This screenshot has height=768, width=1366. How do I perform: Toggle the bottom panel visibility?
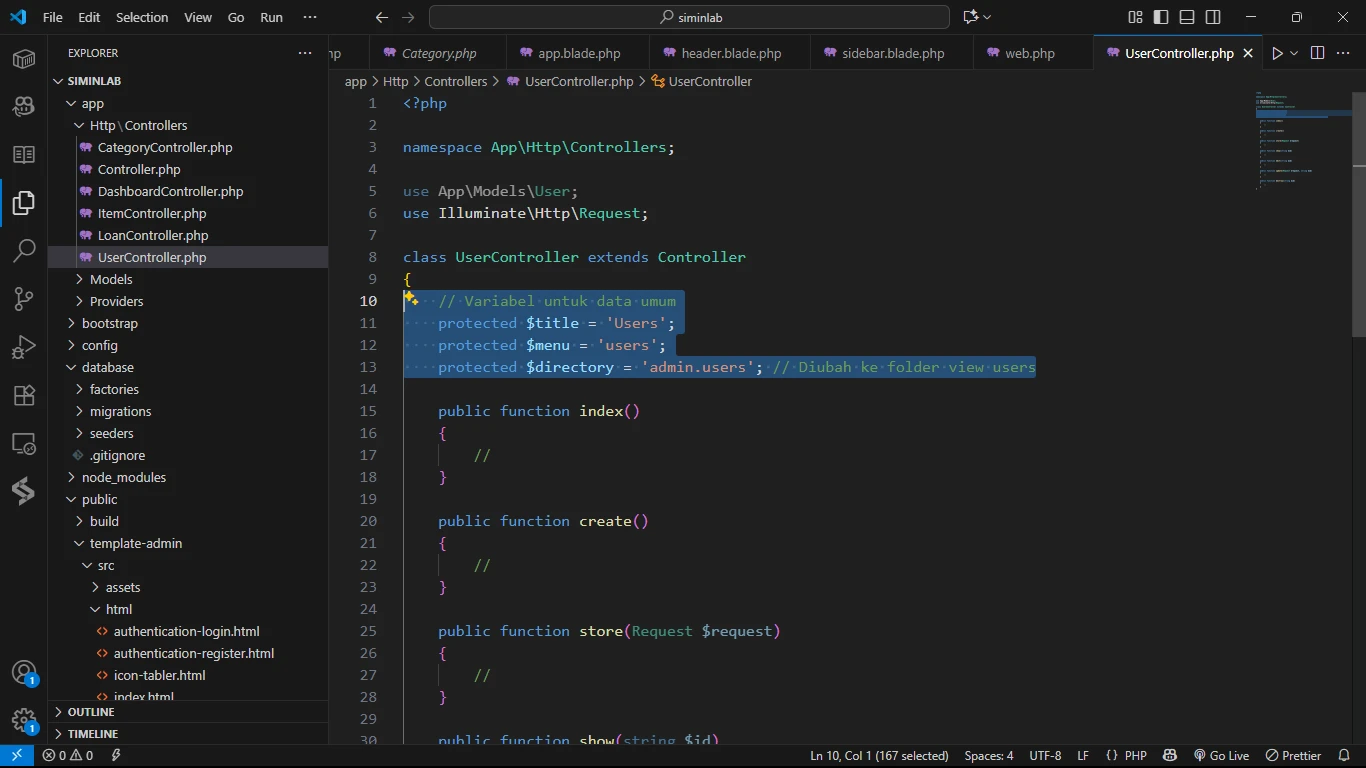tap(1187, 17)
